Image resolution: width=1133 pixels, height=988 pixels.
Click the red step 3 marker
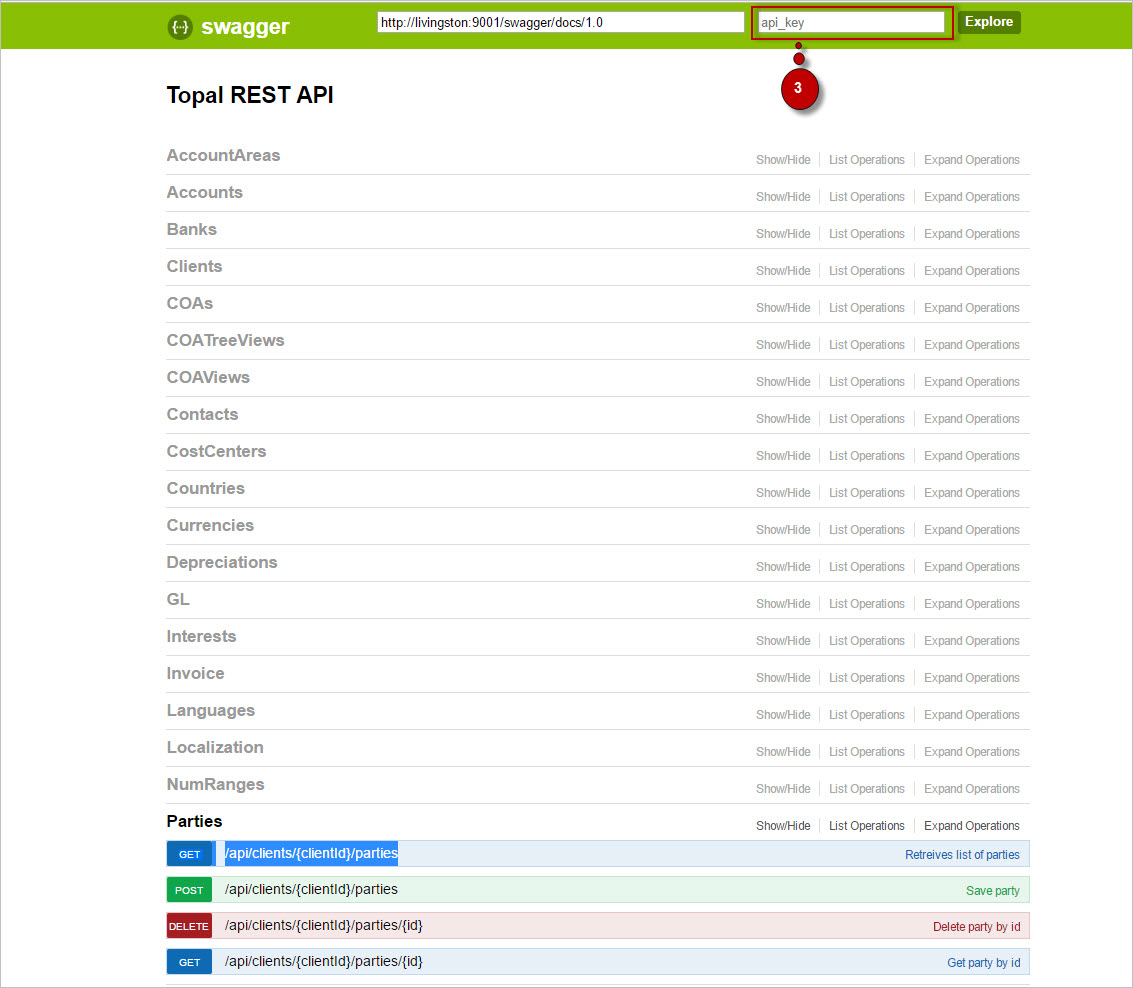(x=798, y=88)
